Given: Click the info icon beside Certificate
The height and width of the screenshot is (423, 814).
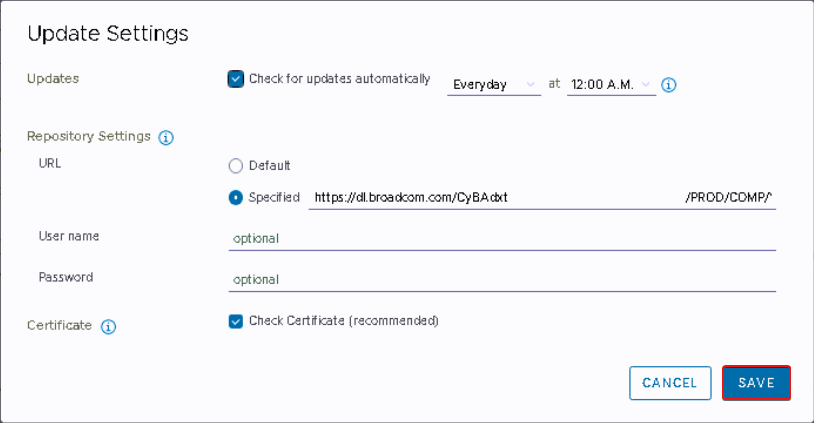Looking at the screenshot, I should [x=108, y=326].
